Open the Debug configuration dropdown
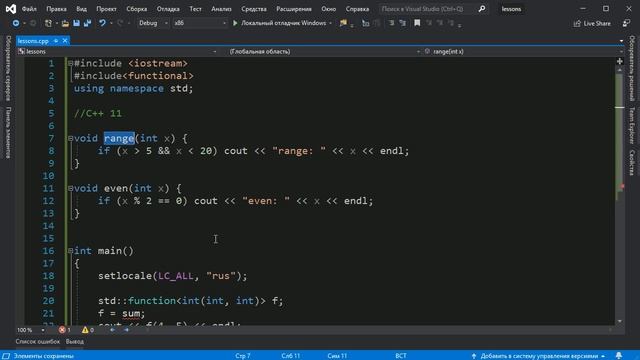 (153, 23)
